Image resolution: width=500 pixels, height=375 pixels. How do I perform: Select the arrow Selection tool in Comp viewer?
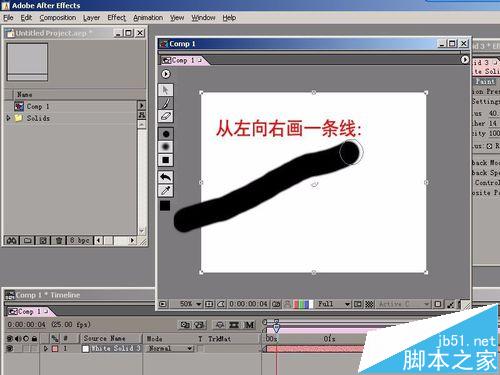[x=166, y=90]
